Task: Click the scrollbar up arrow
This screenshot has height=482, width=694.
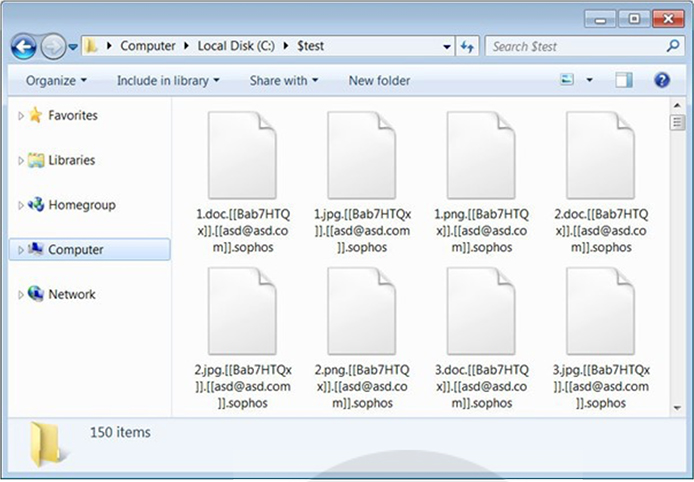Action: tap(677, 105)
